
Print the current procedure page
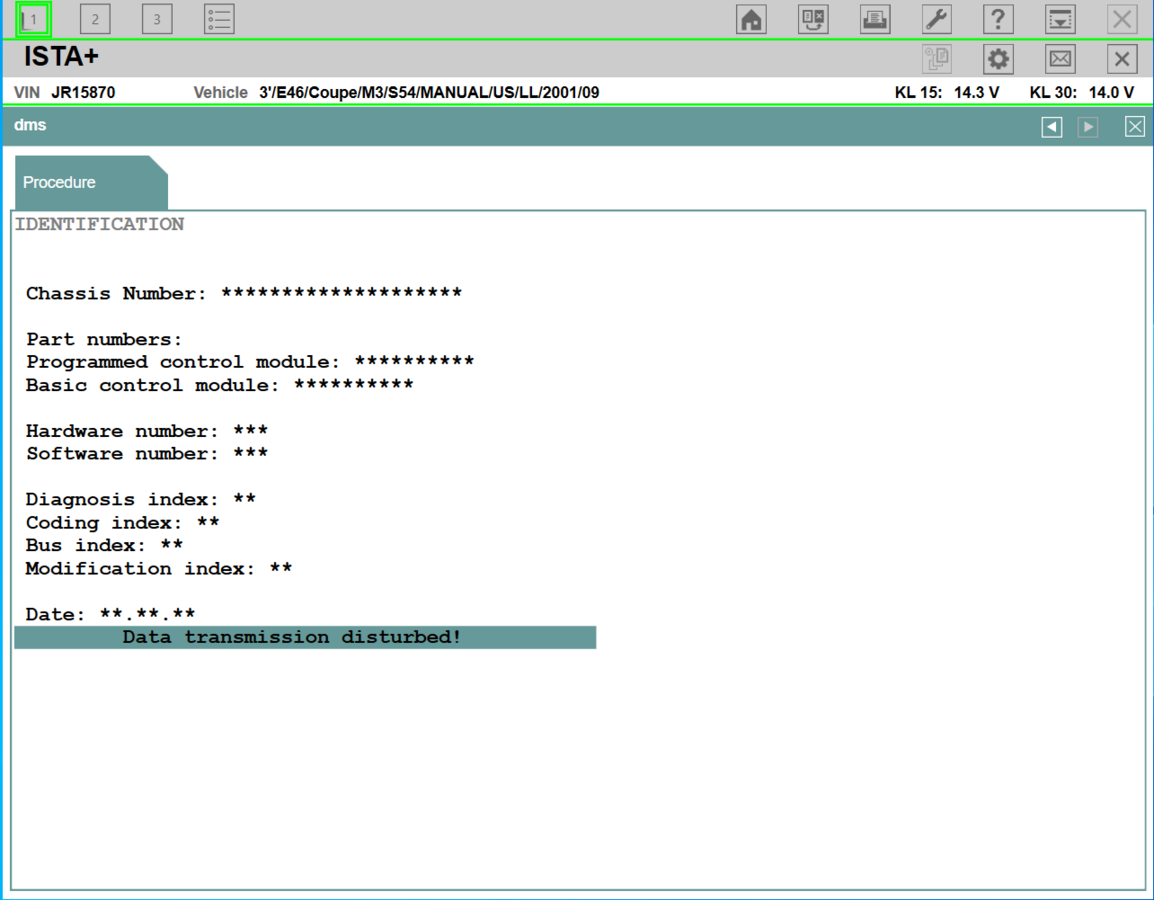(x=875, y=19)
